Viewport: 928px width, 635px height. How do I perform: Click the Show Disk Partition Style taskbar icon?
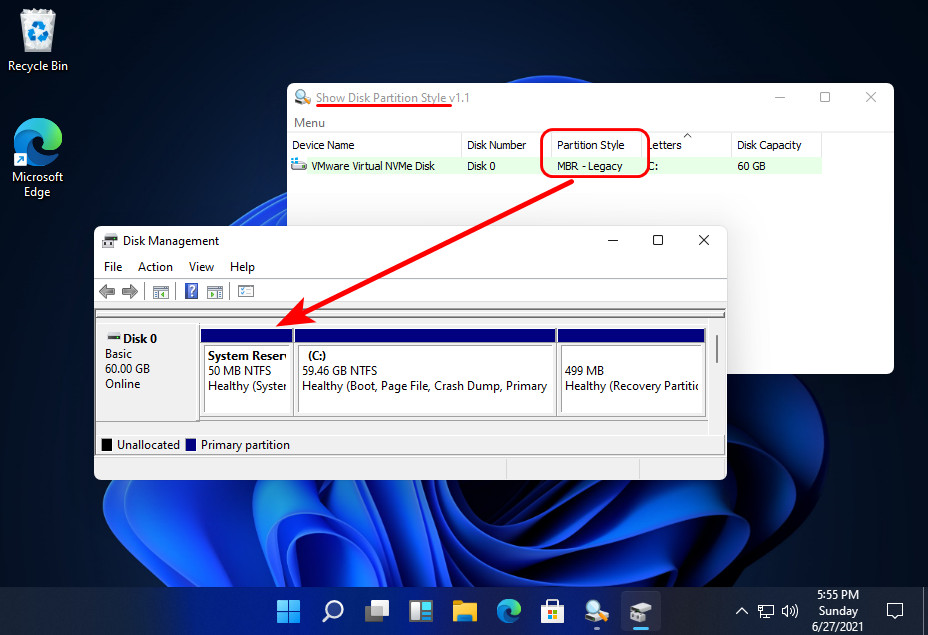pos(597,611)
